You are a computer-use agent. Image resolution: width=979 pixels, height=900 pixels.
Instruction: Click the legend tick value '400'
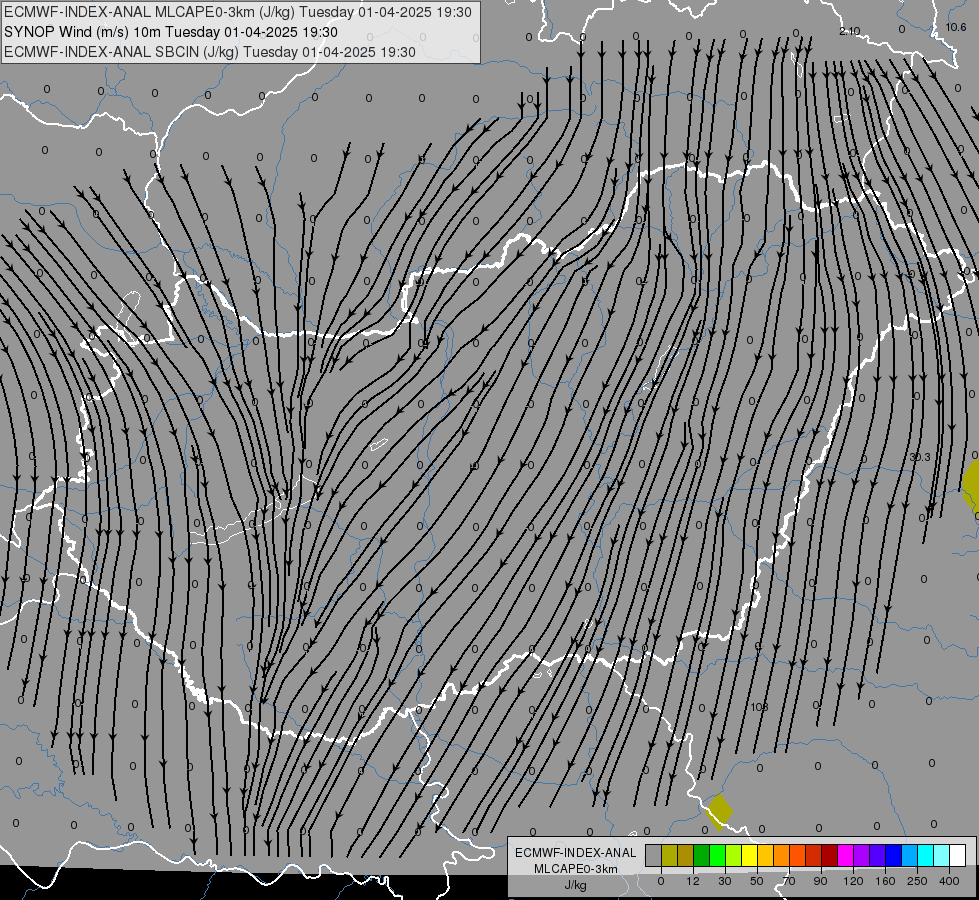[949, 881]
